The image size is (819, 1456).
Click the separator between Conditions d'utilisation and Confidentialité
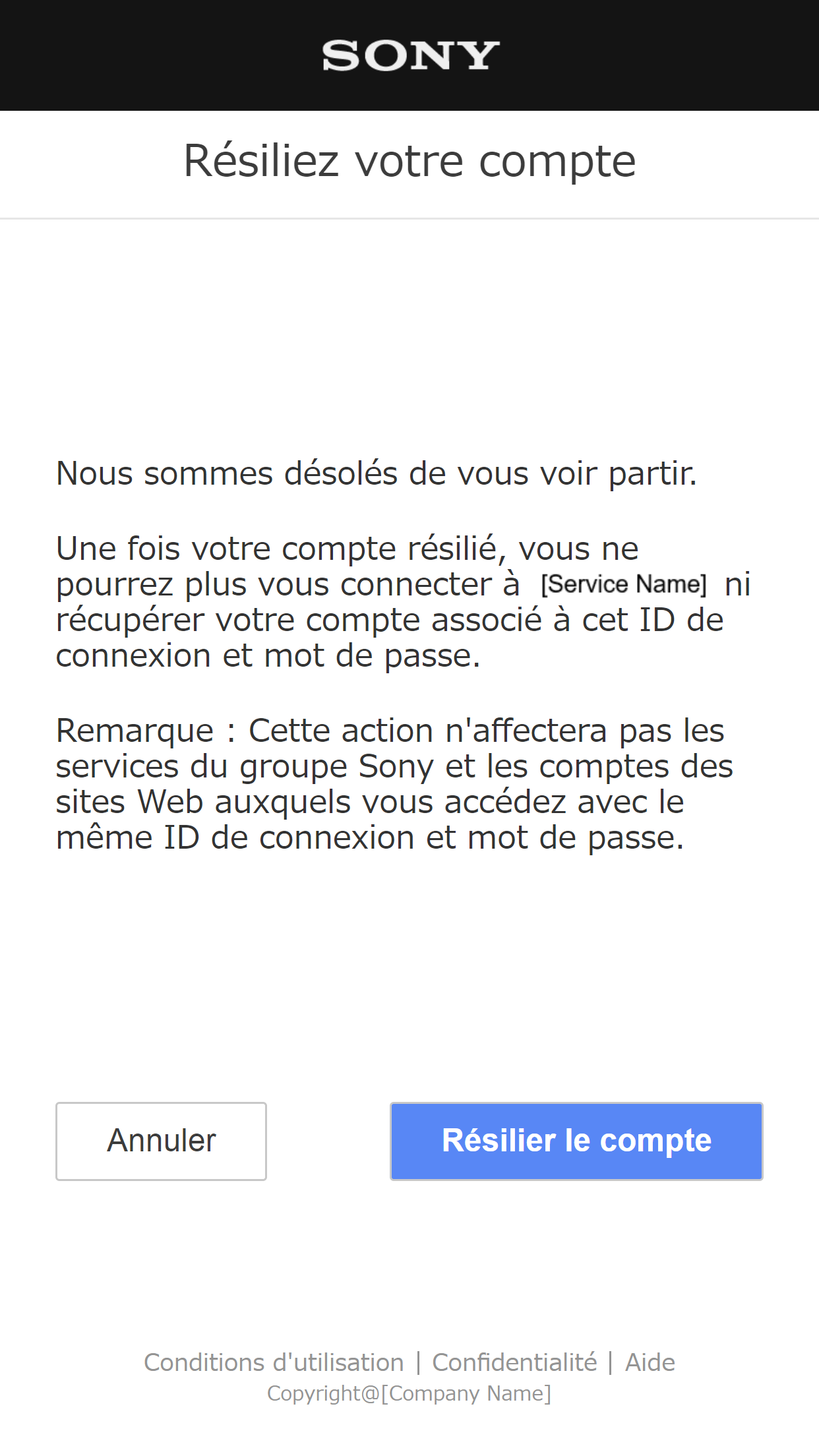point(418,1362)
